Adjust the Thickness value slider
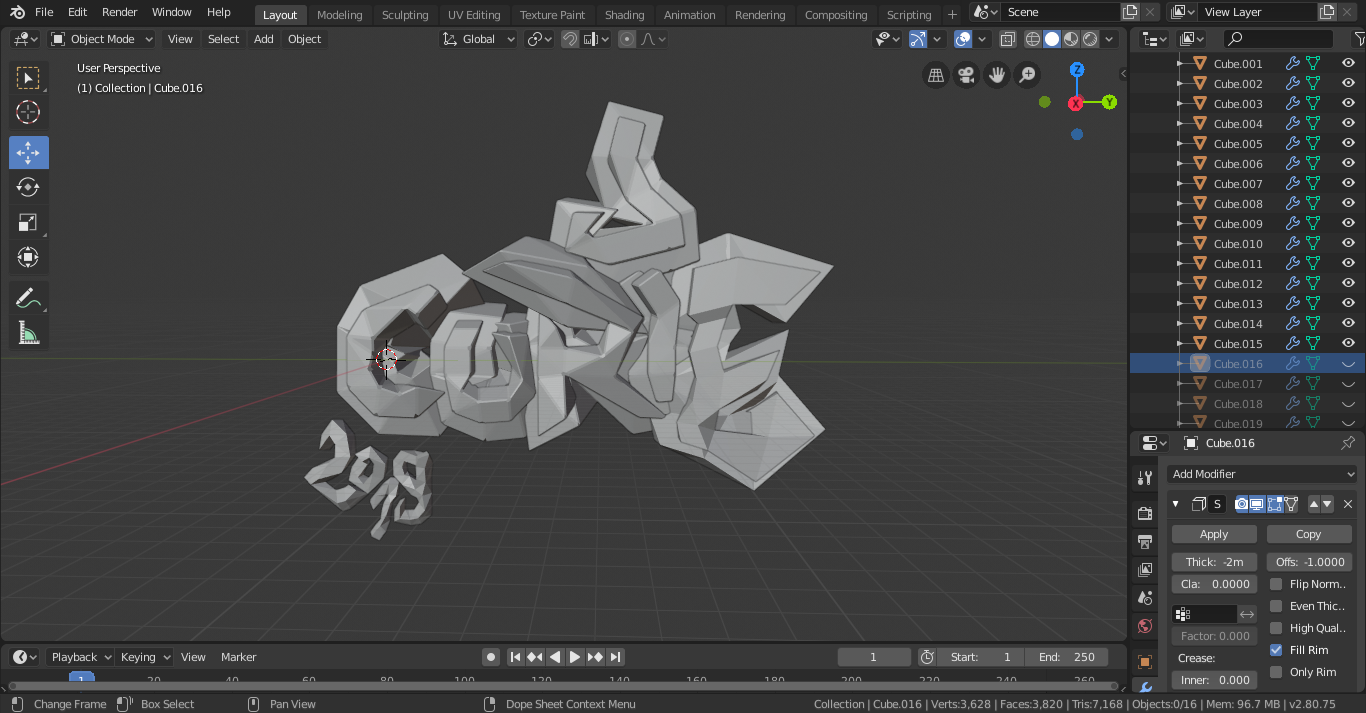Viewport: 1366px width, 713px height. click(x=1214, y=562)
